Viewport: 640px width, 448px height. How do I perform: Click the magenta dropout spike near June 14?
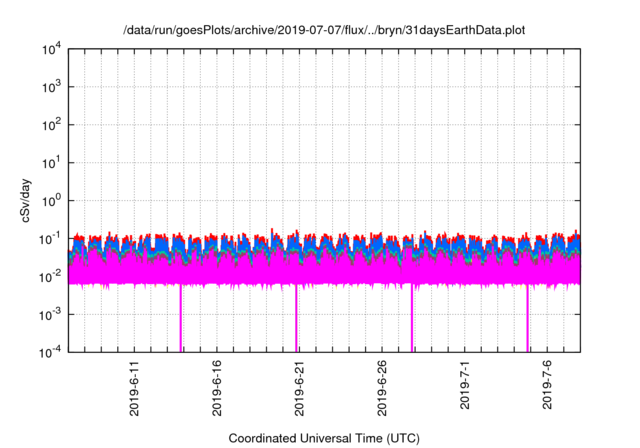pyautogui.click(x=180, y=318)
